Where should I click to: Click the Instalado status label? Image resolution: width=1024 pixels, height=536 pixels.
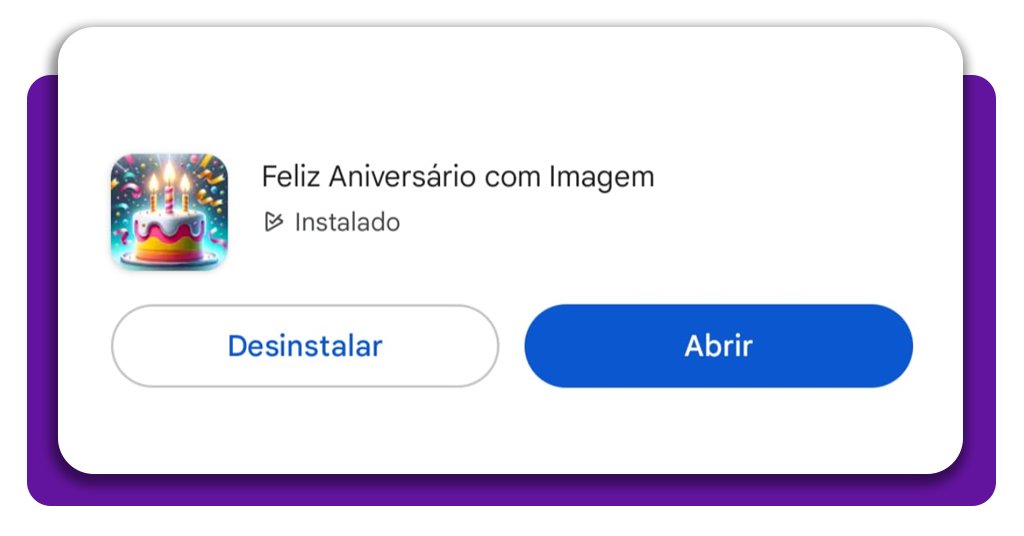347,222
